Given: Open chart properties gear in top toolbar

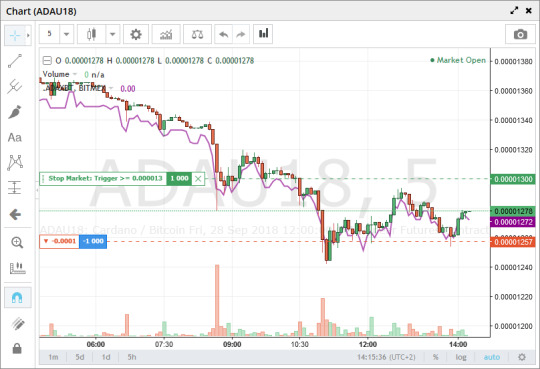Looking at the screenshot, I should point(136,34).
